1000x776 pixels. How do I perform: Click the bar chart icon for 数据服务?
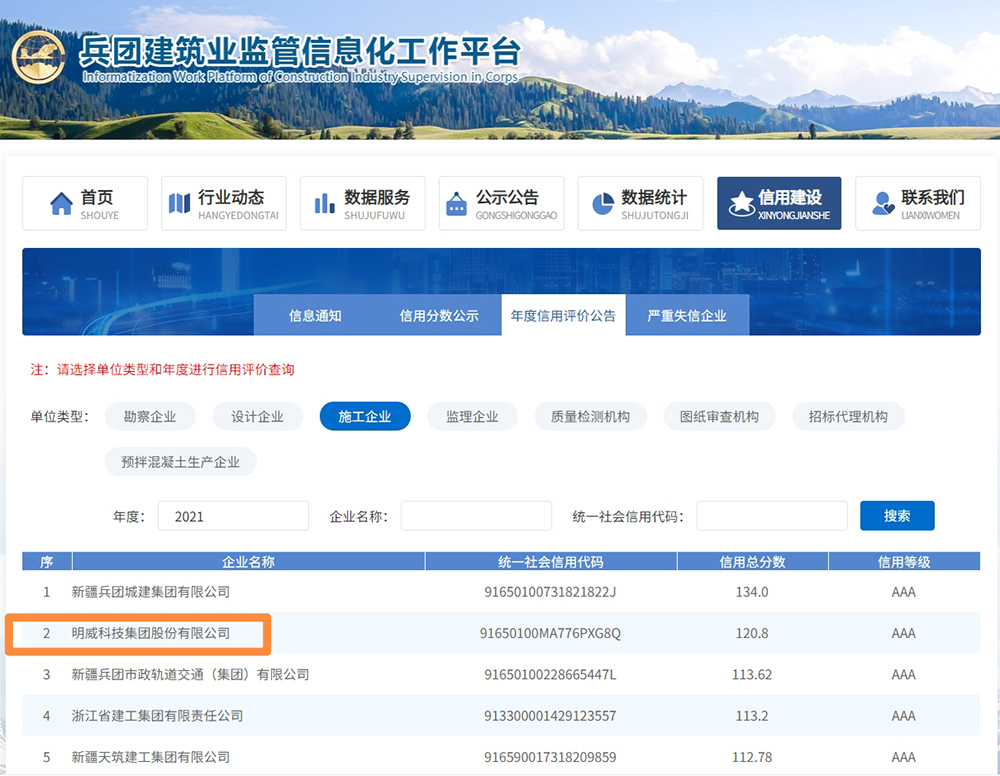[325, 204]
